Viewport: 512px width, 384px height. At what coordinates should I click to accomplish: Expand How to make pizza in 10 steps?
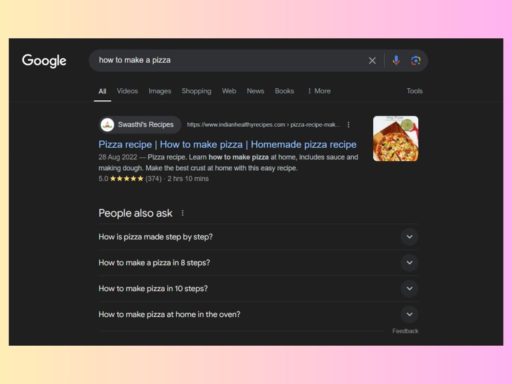click(258, 289)
